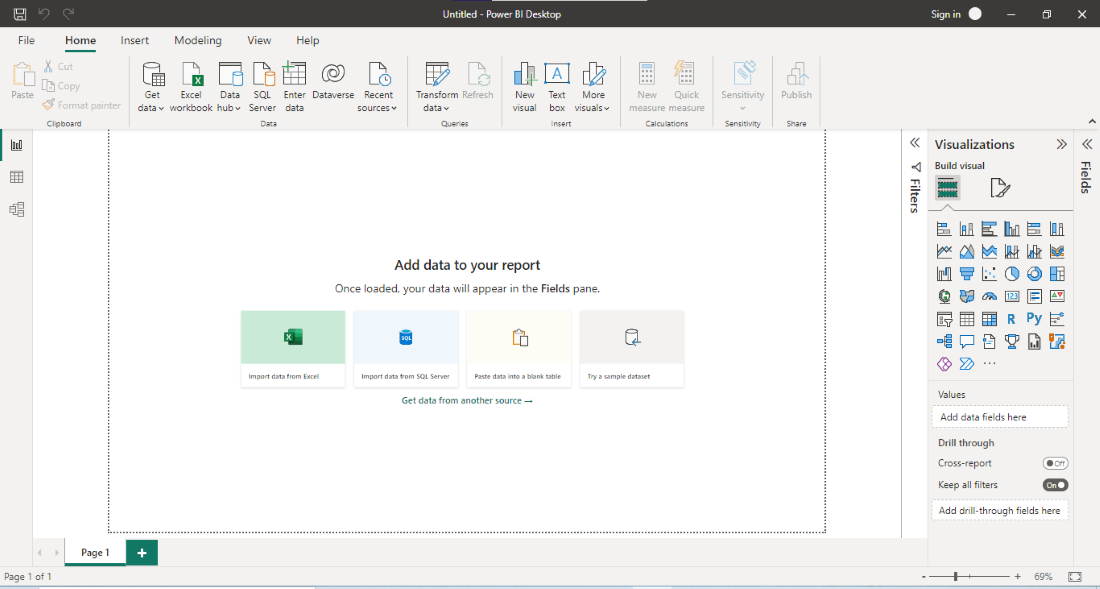The height and width of the screenshot is (589, 1100).
Task: Toggle Cross-report drill through switch
Action: 1055,463
